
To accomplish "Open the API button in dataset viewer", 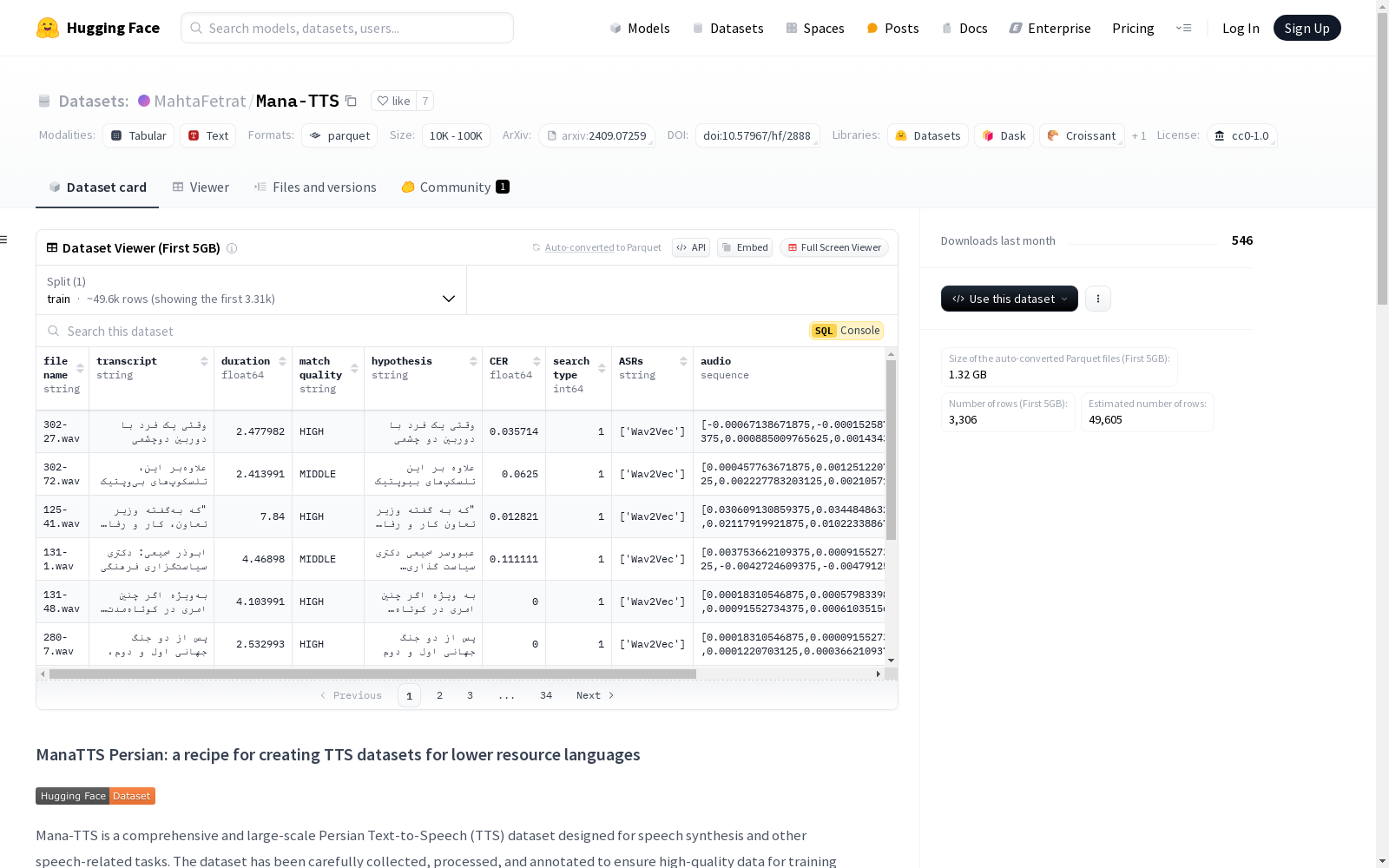I will [691, 247].
